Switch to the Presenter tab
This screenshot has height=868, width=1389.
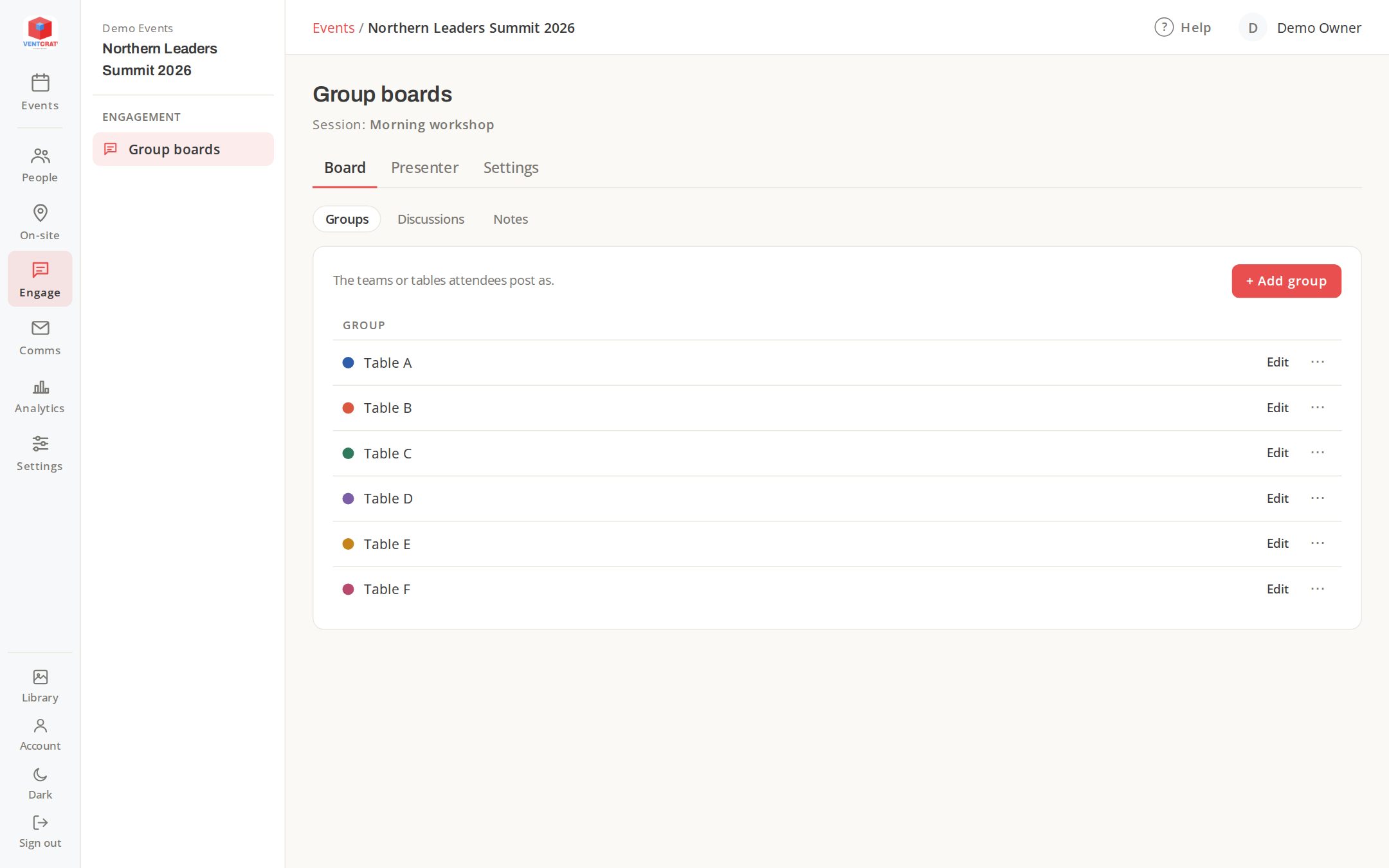click(x=424, y=168)
